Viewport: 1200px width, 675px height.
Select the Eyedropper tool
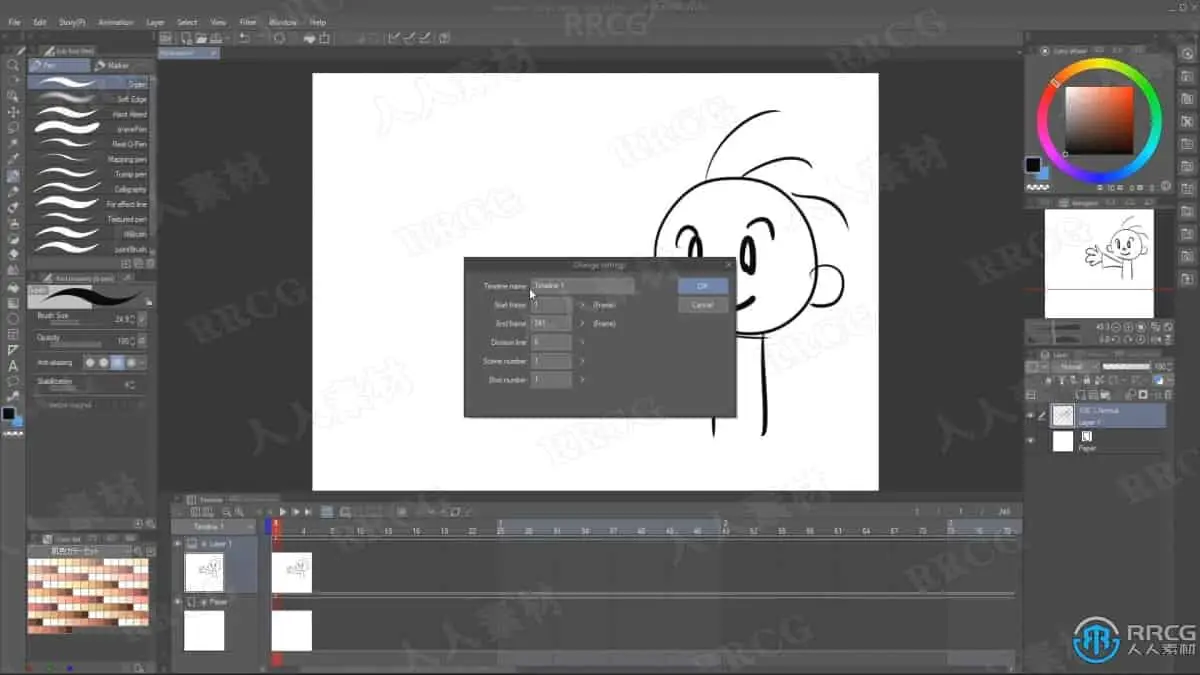tap(13, 159)
